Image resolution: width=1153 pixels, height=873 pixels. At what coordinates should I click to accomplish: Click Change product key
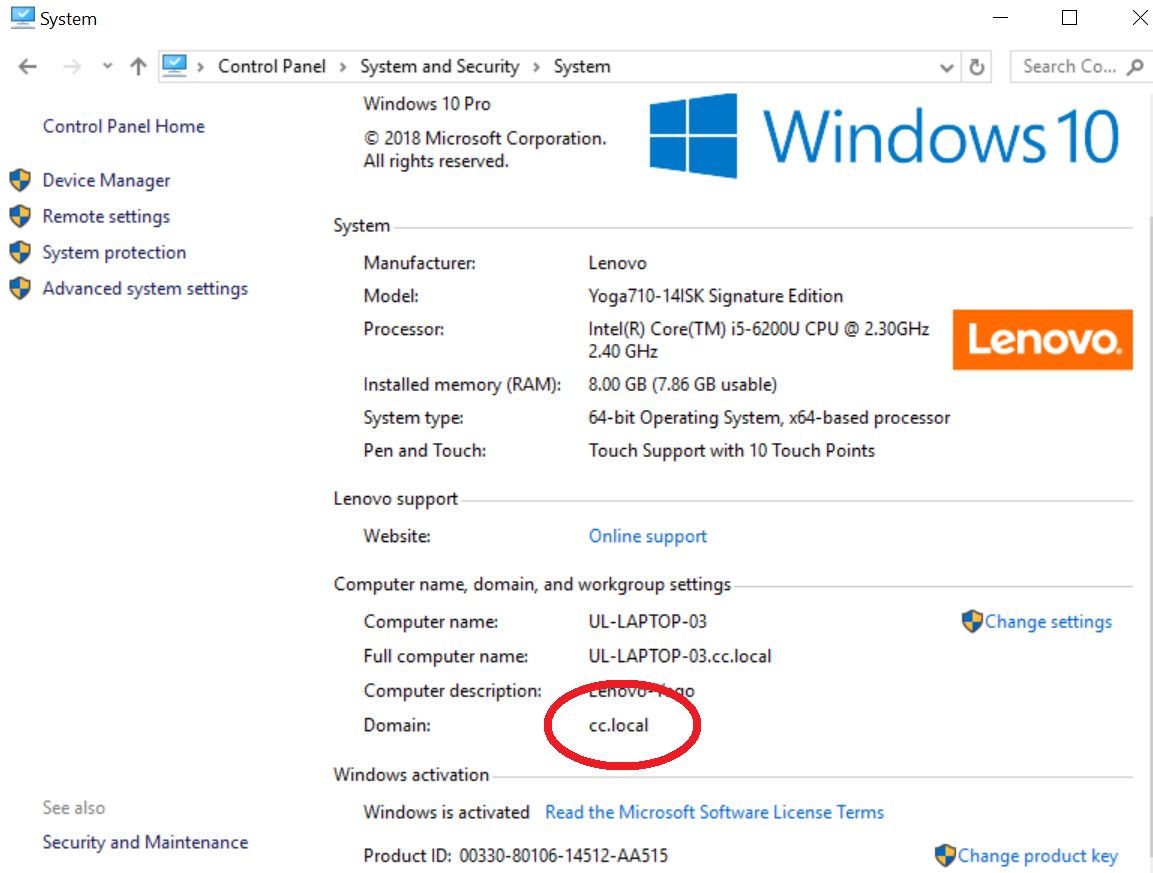(x=1037, y=855)
